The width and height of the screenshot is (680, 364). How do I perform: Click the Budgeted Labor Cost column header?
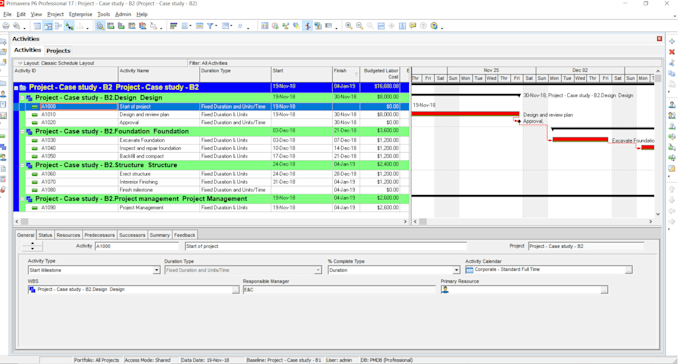pyautogui.click(x=380, y=74)
